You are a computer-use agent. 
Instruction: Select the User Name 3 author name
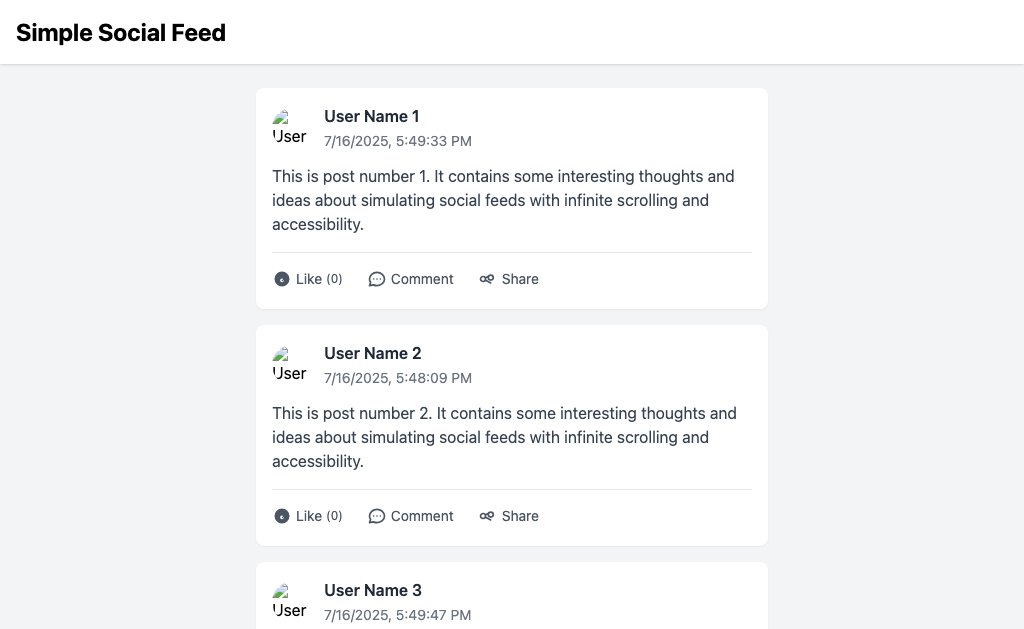point(373,590)
